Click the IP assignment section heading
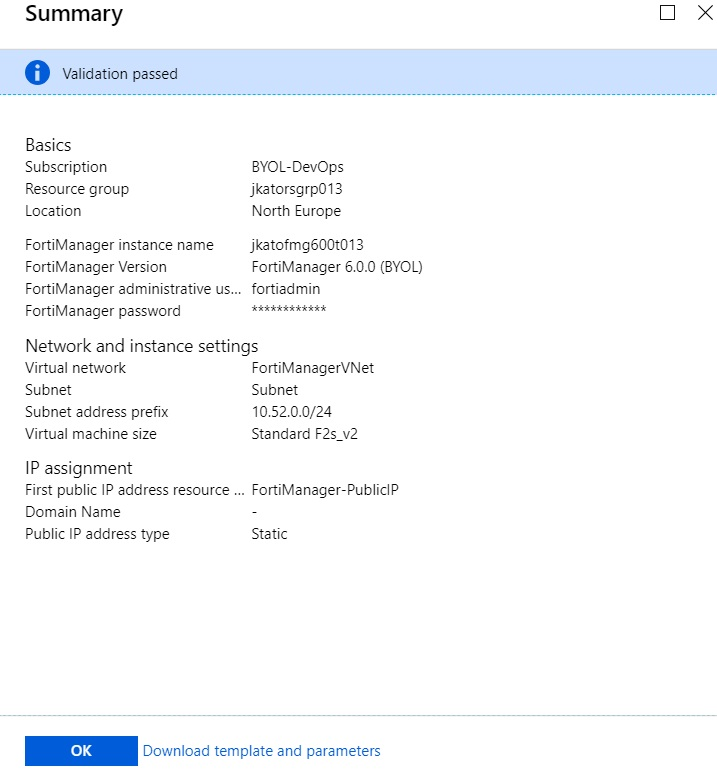717x783 pixels. [79, 468]
